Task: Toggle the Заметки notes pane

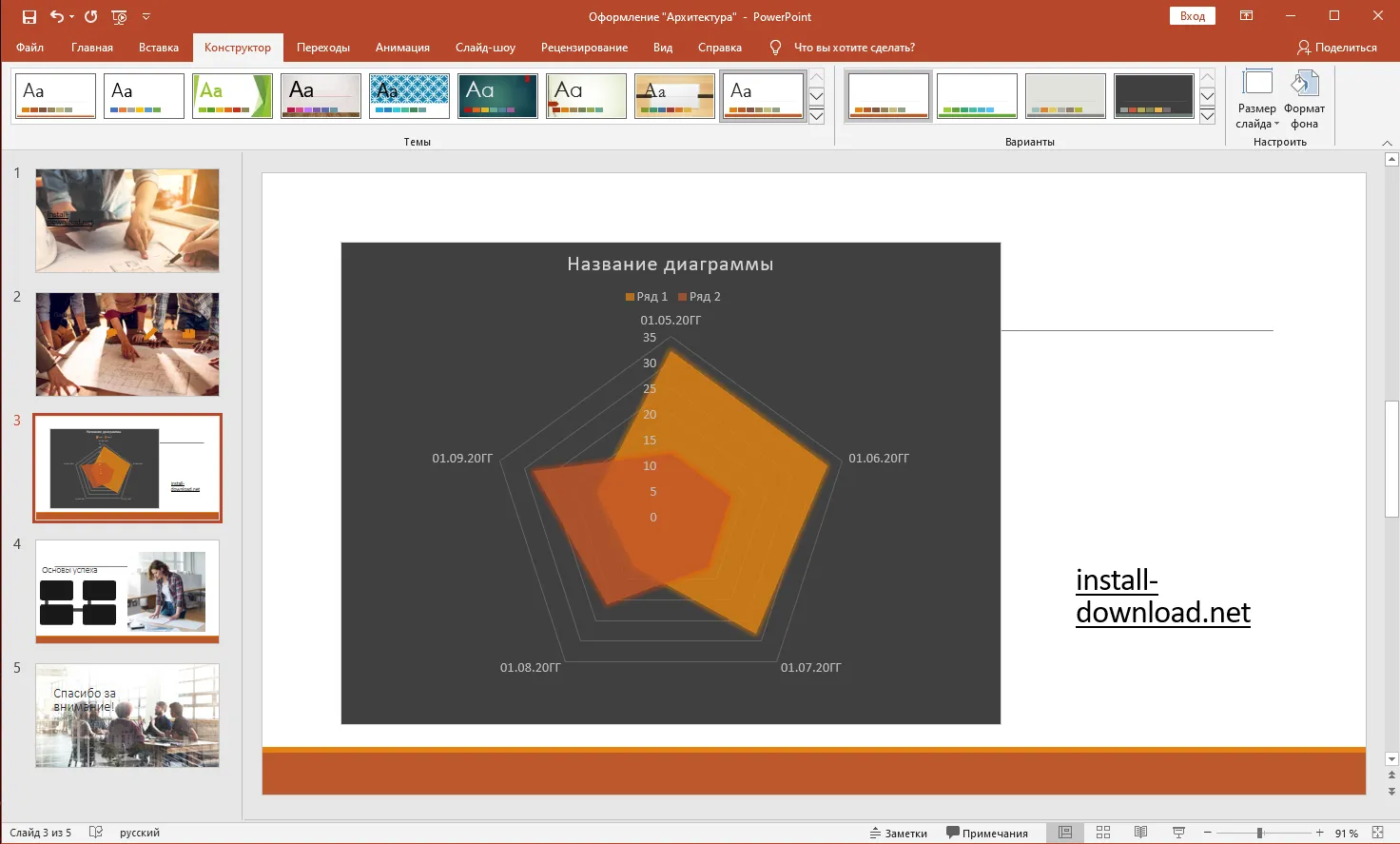Action: click(x=898, y=833)
